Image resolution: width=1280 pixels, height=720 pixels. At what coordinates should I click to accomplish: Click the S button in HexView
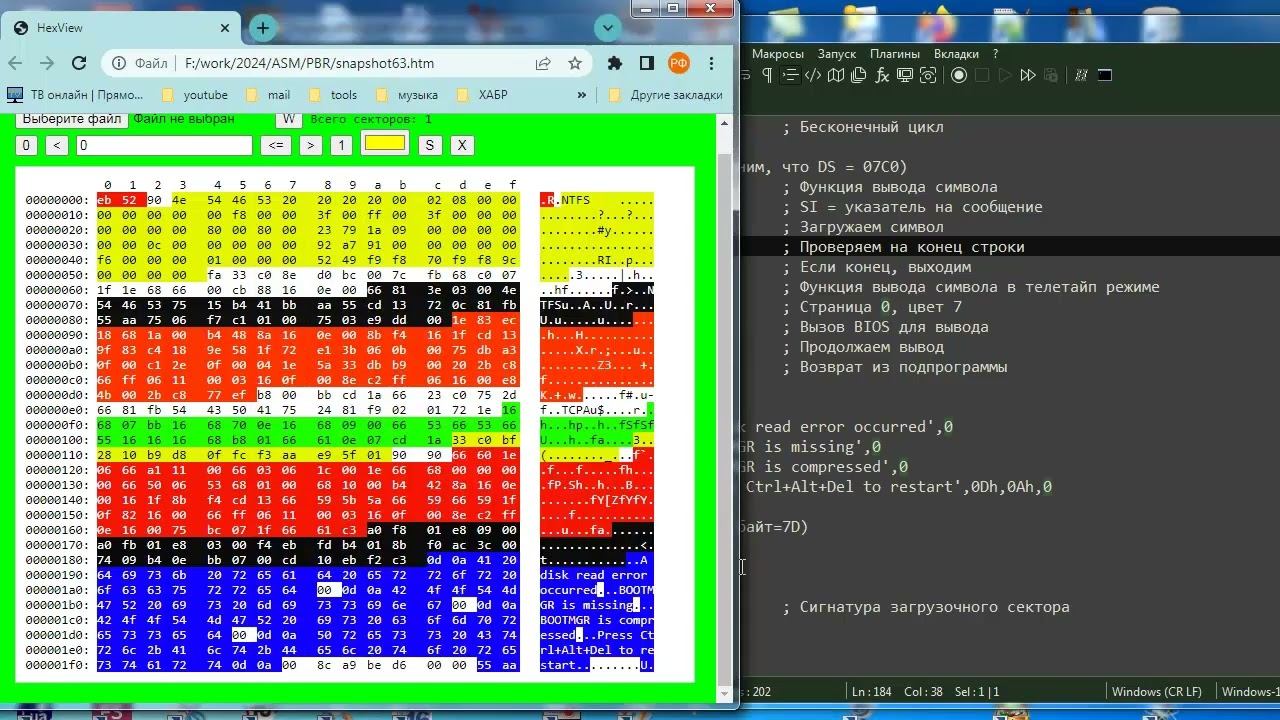429,145
